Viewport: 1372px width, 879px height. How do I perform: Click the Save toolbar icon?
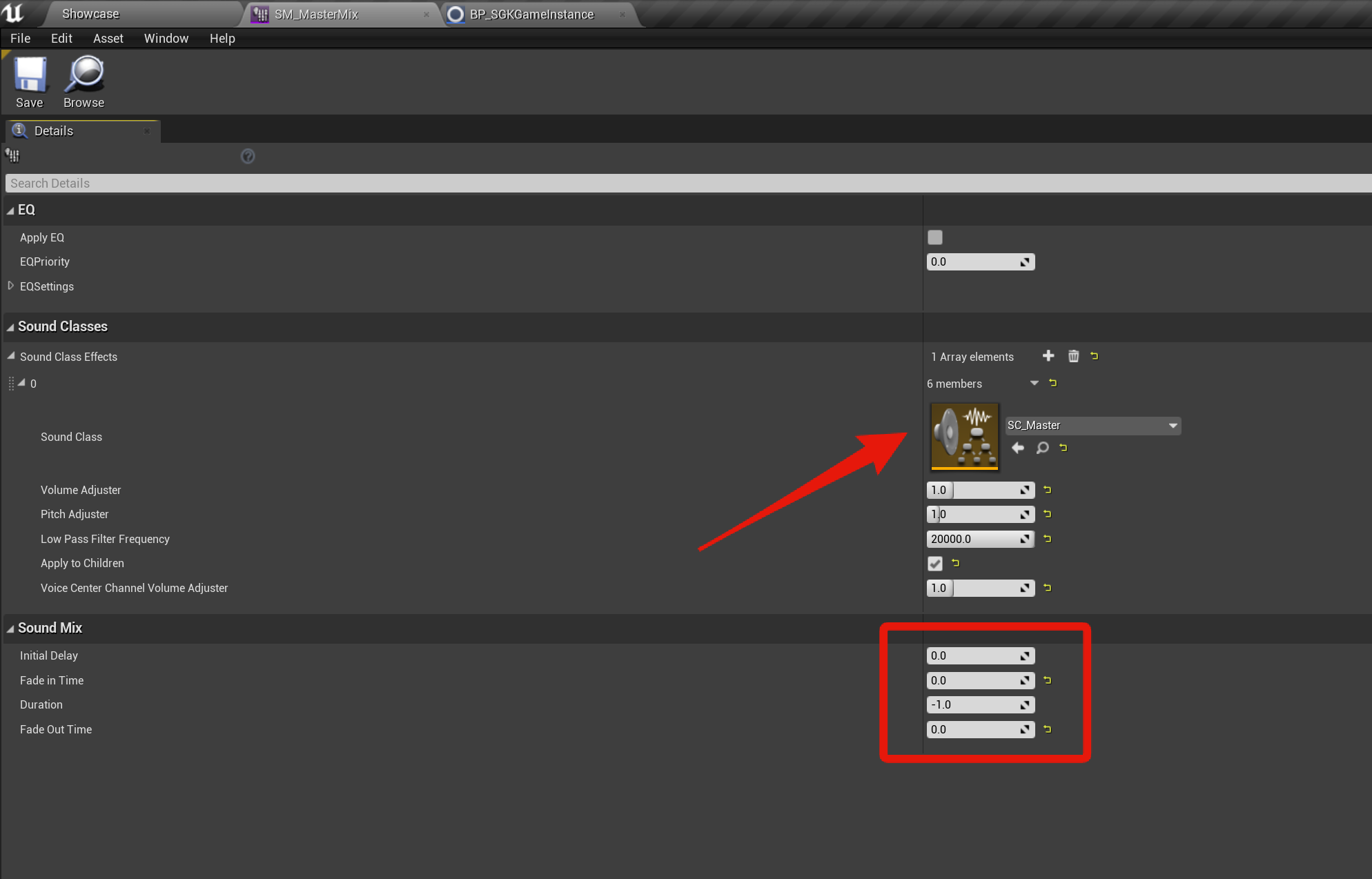(x=30, y=75)
